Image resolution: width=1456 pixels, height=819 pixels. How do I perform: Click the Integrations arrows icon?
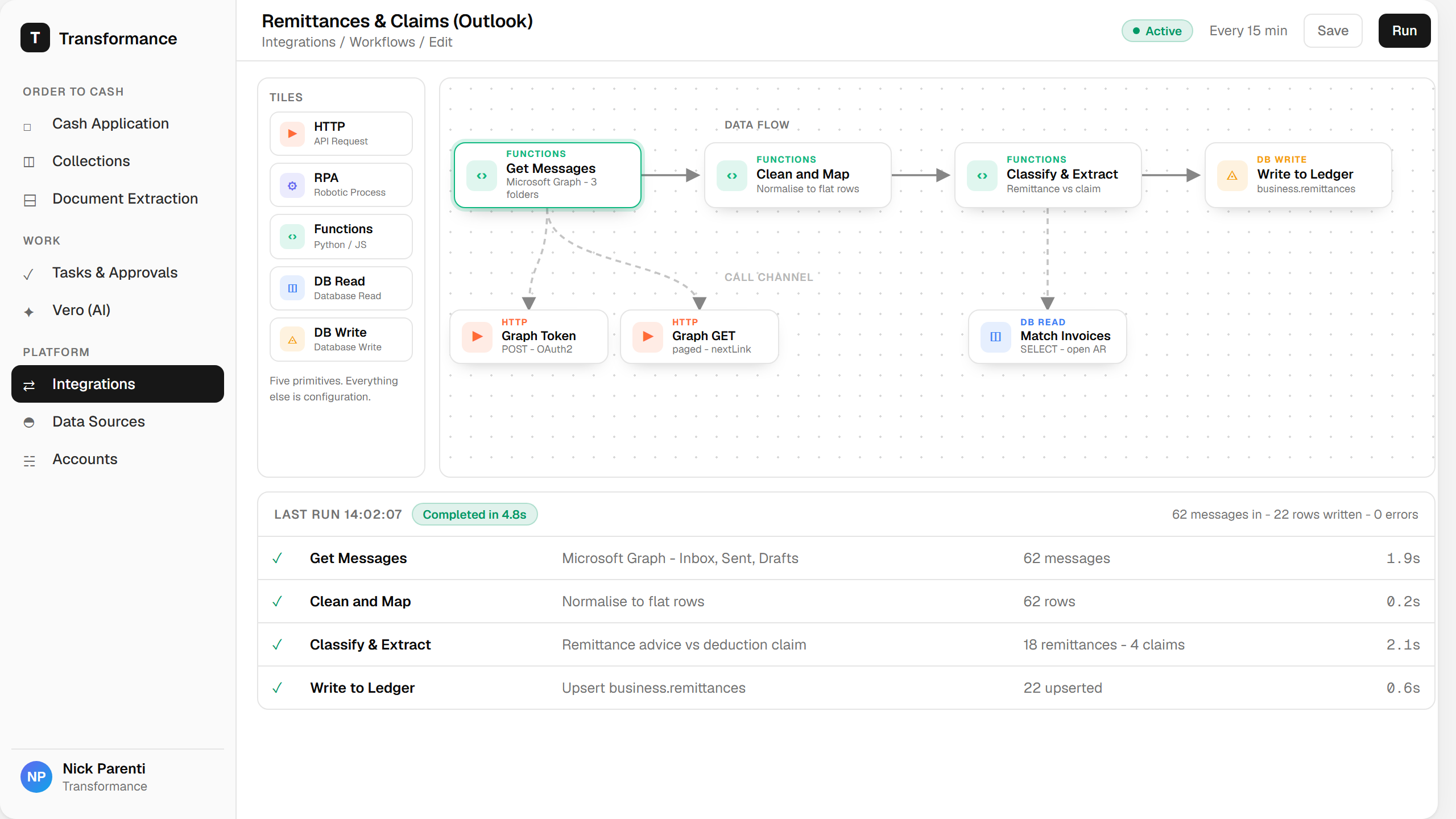29,386
